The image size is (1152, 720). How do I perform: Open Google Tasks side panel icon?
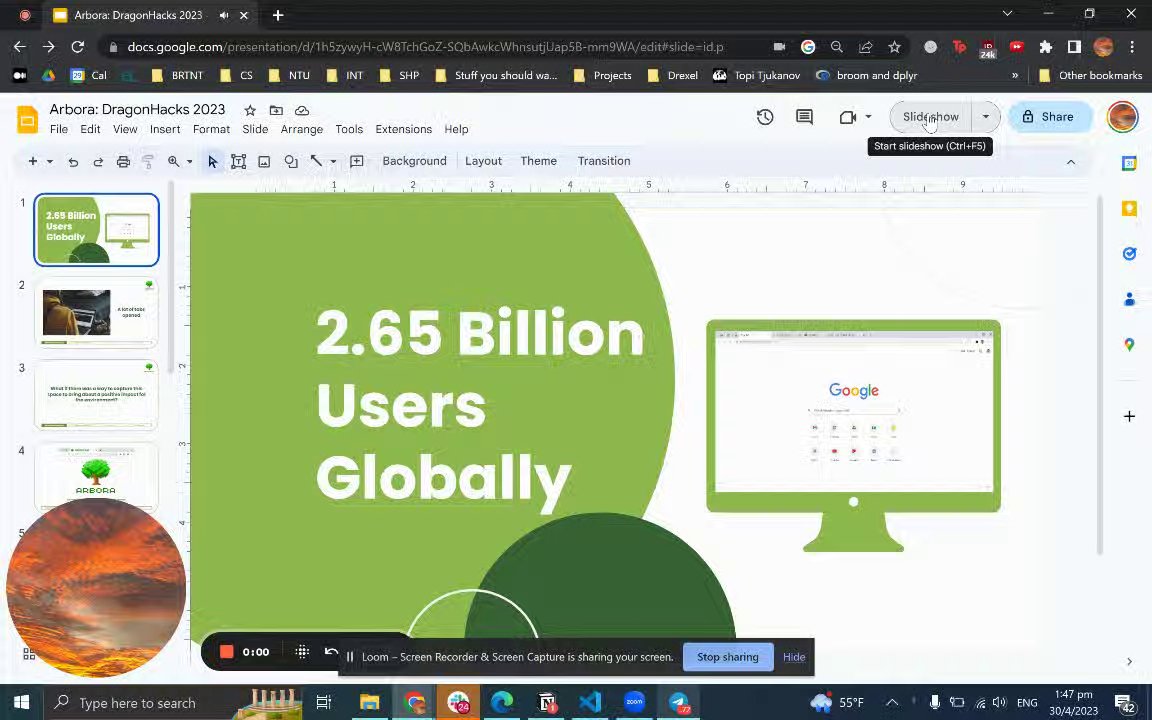click(1129, 253)
